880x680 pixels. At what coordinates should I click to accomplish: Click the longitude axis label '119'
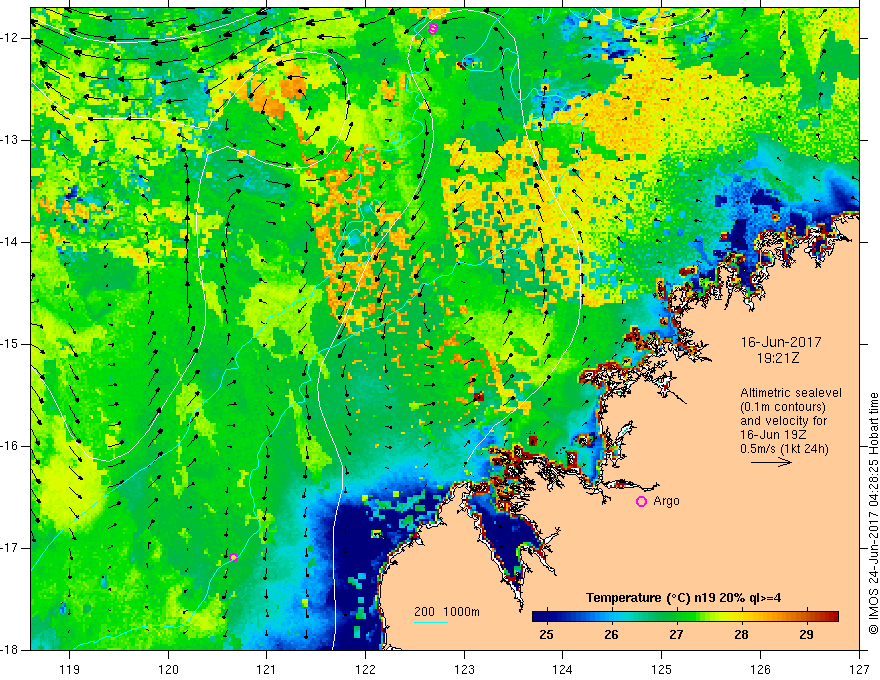tap(70, 669)
